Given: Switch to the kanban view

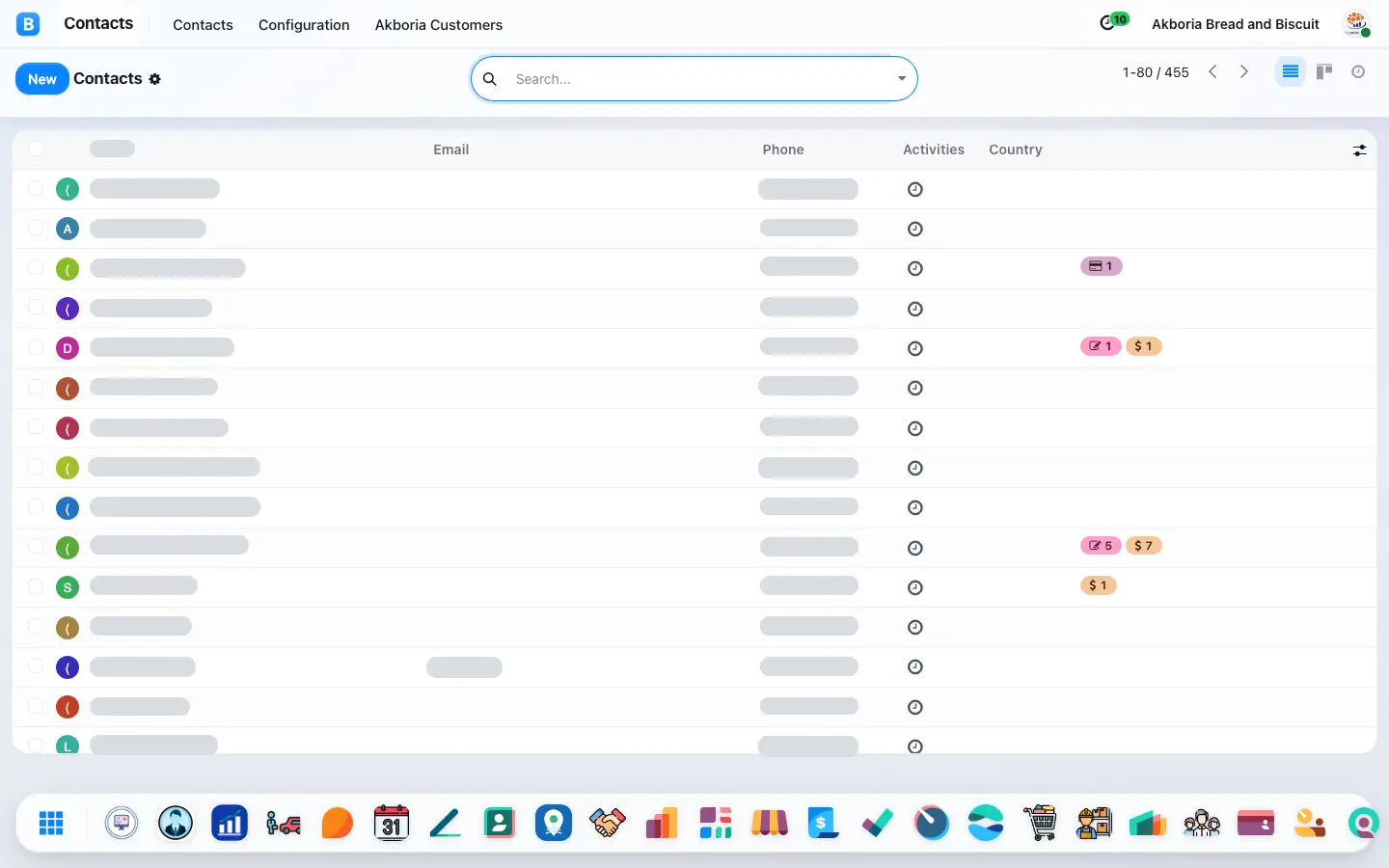Looking at the screenshot, I should 1324,72.
